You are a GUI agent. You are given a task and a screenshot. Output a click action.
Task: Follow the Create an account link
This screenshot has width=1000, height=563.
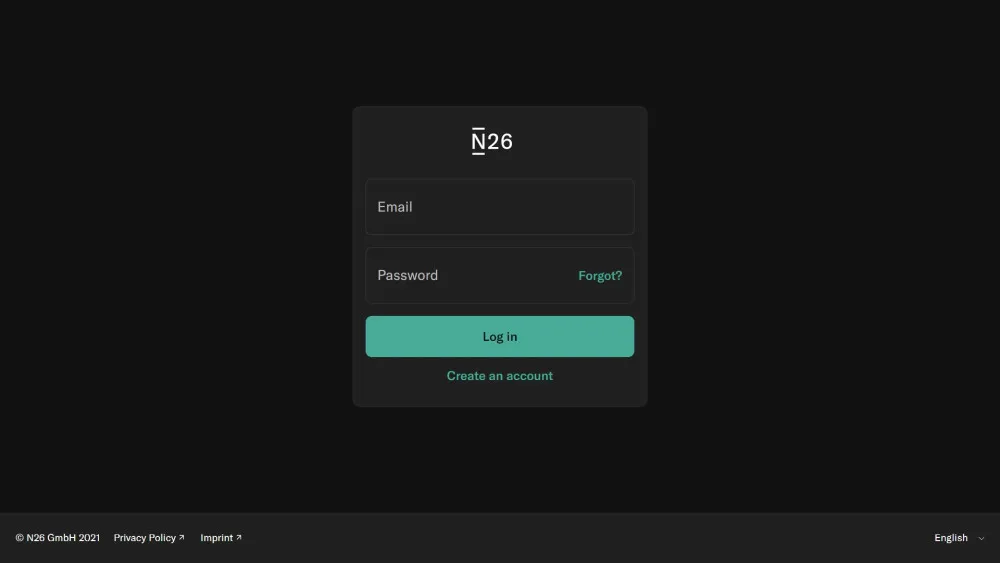pyautogui.click(x=499, y=376)
